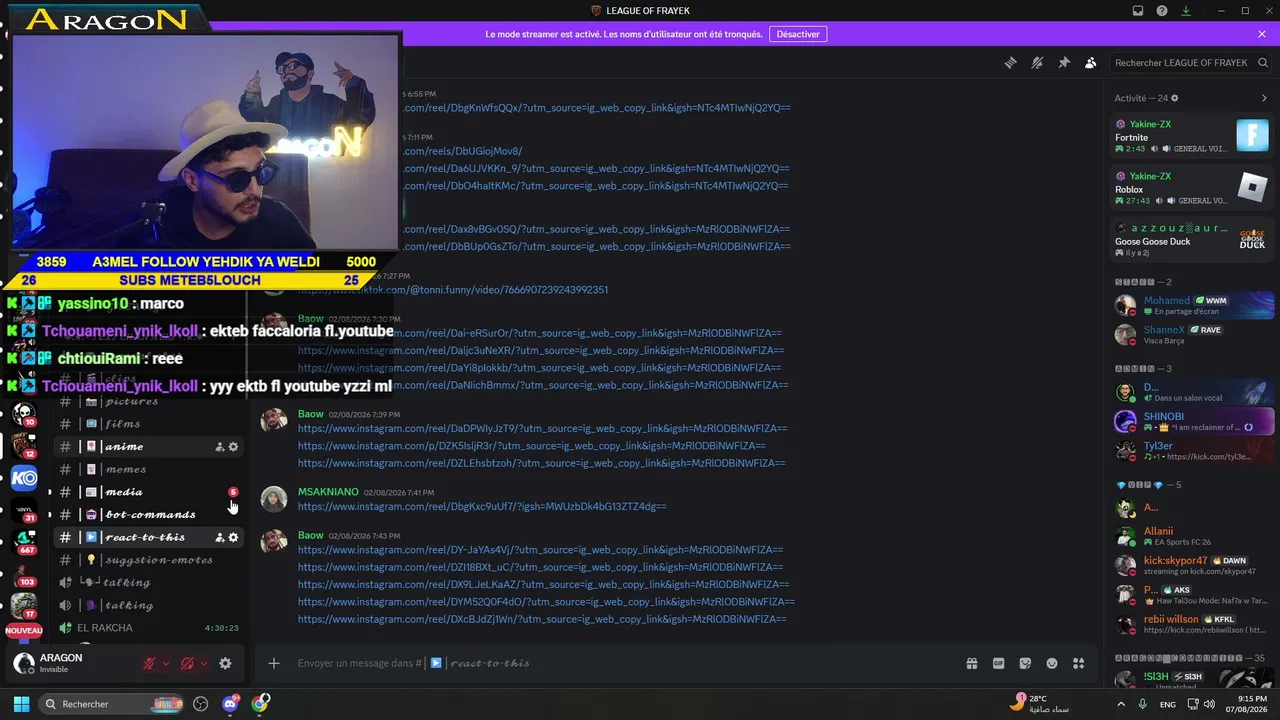
Task: Open the DbUGiojMov8 Instagram reels link
Action: (462, 151)
